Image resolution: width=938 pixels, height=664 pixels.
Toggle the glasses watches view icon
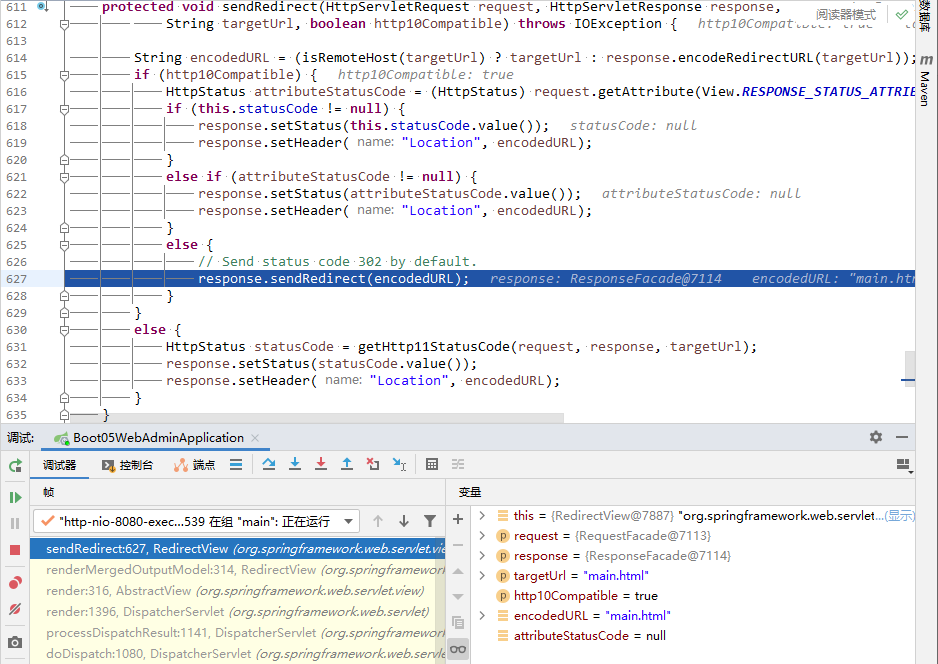[458, 650]
